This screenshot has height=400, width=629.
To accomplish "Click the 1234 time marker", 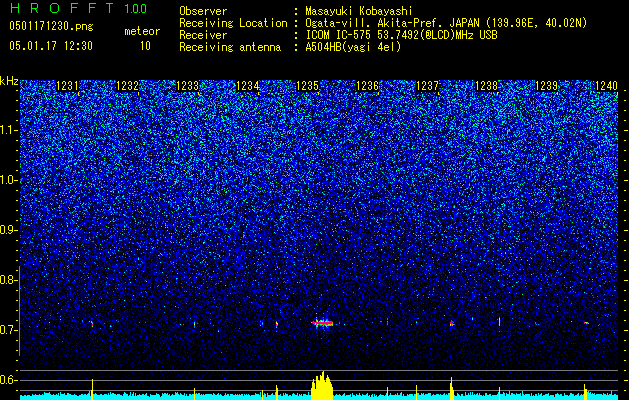I will click(x=248, y=86).
